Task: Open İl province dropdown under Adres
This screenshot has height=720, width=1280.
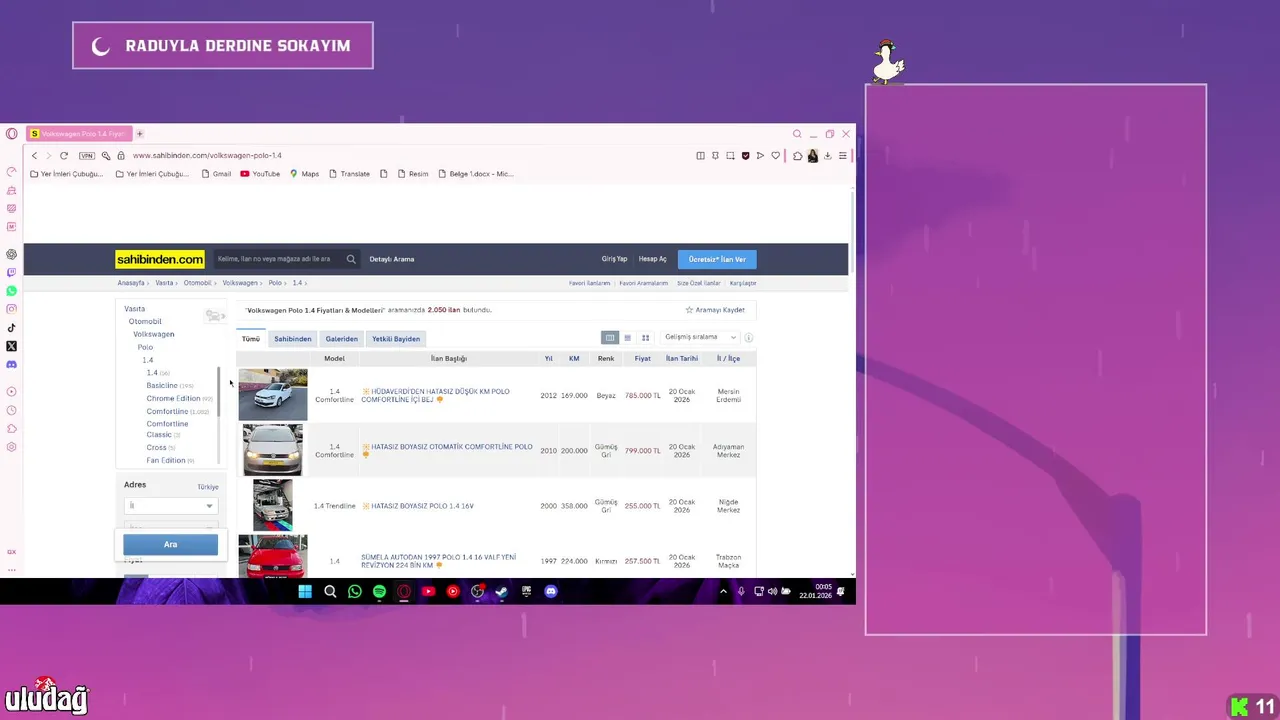Action: [x=170, y=506]
